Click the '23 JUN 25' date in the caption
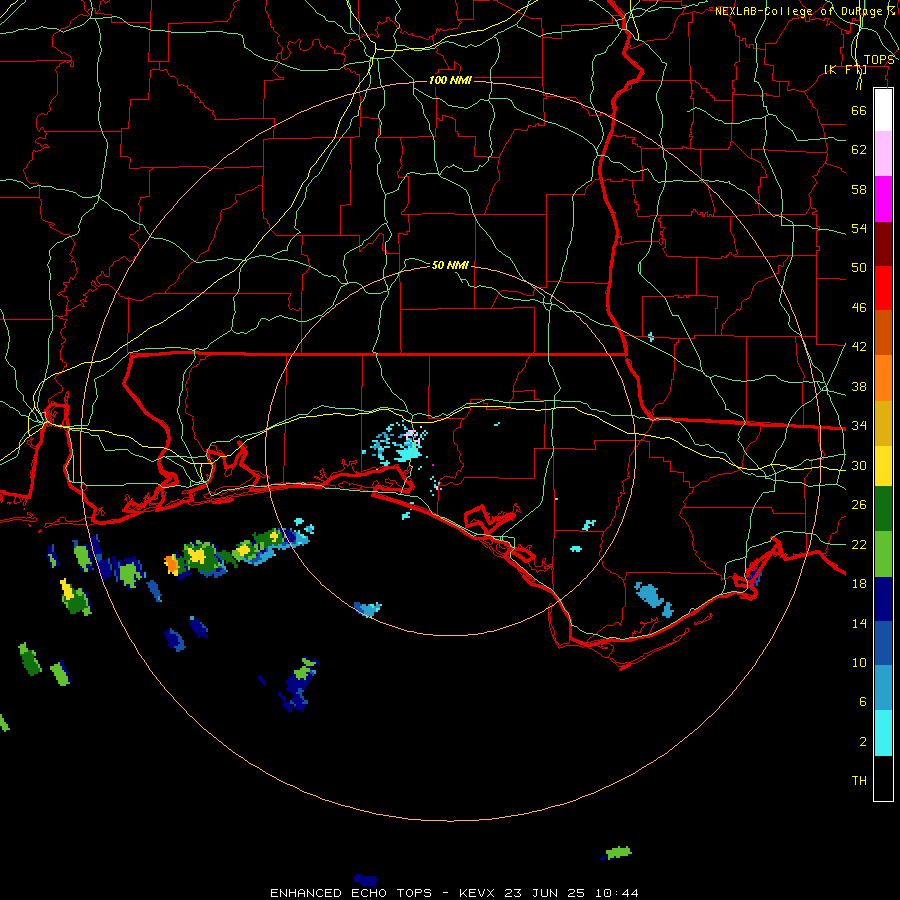Image resolution: width=900 pixels, height=900 pixels. (x=544, y=893)
